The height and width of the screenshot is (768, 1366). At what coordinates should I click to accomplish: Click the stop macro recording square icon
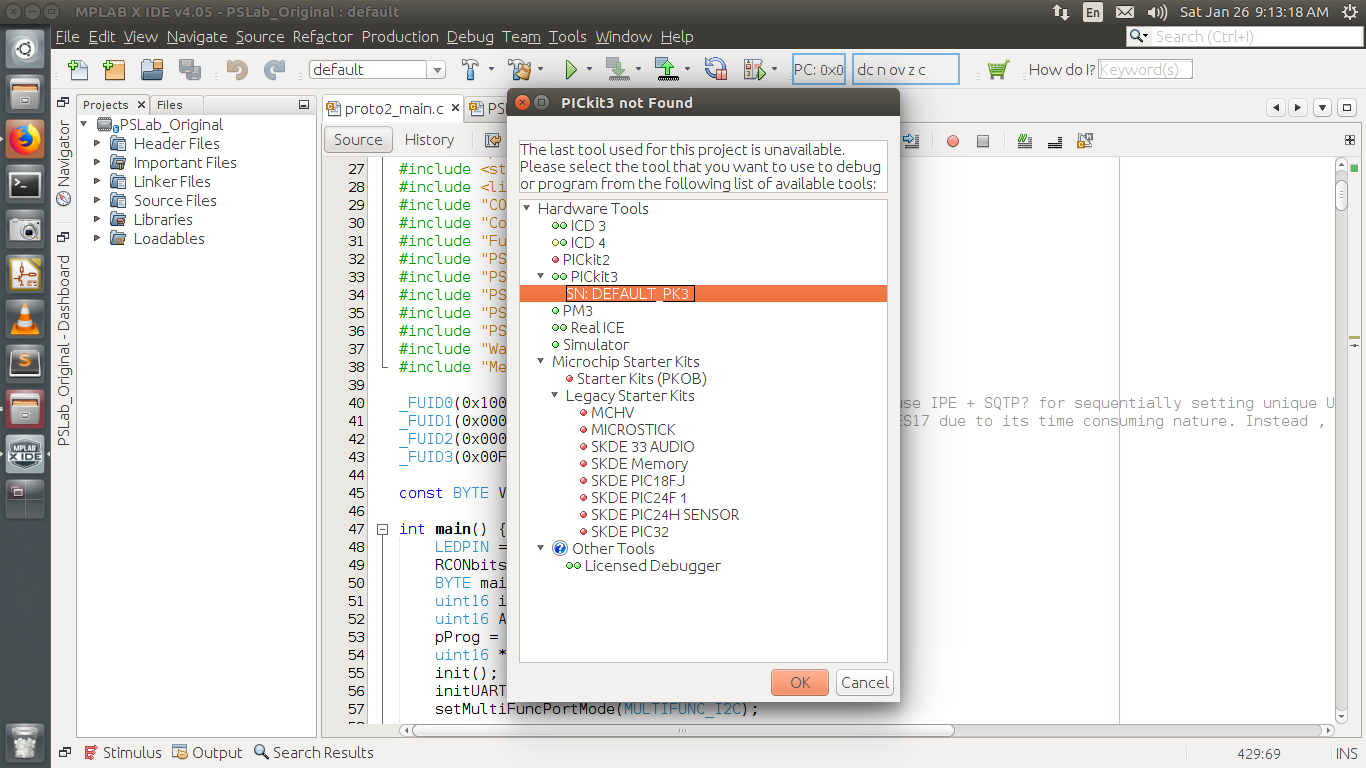pyautogui.click(x=983, y=142)
